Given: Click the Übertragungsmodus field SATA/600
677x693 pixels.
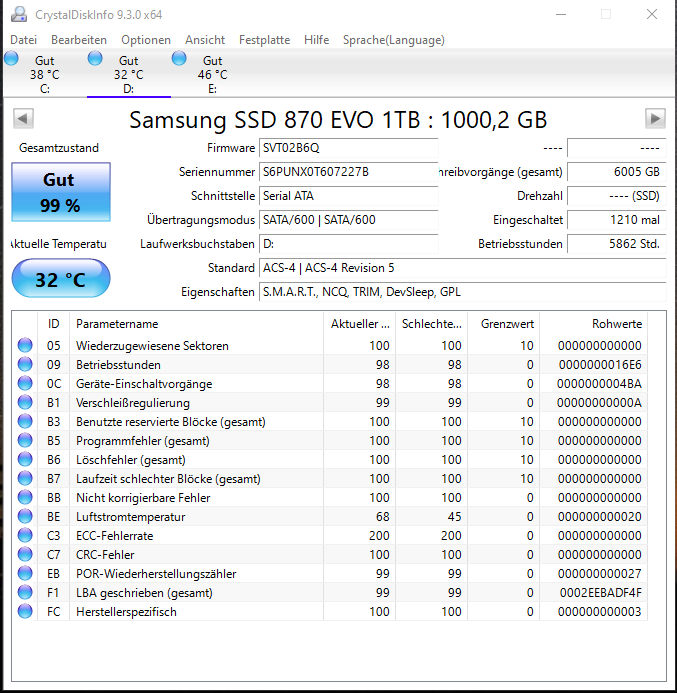Looking at the screenshot, I should point(348,220).
